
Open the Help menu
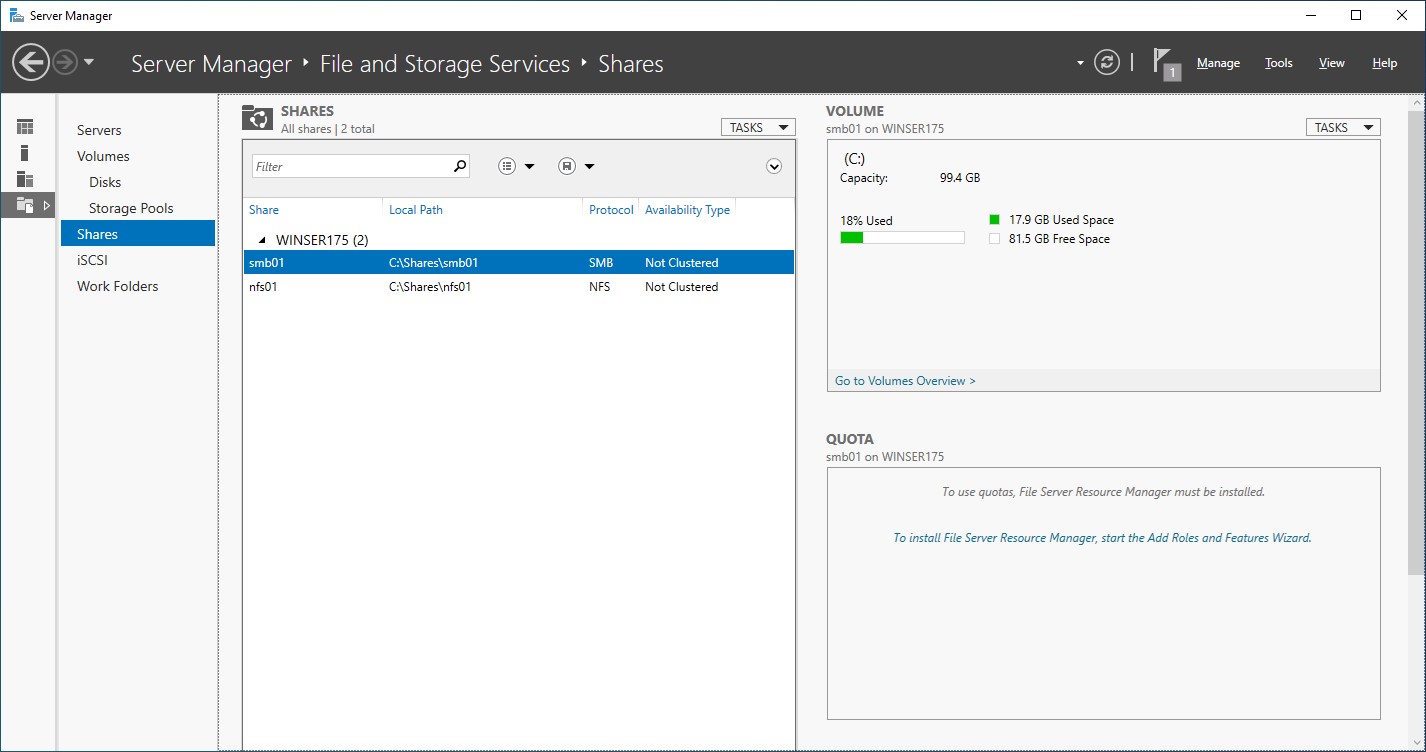point(1385,63)
